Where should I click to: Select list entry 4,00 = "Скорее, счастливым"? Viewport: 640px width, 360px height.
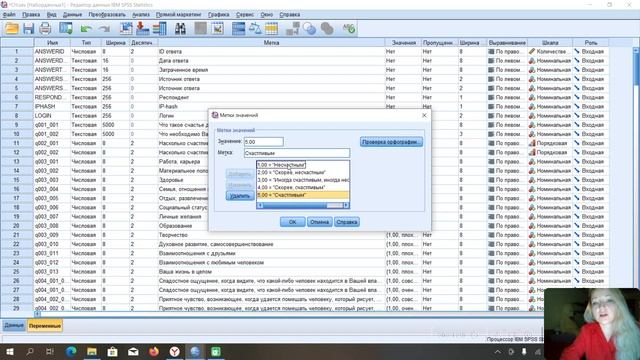click(303, 187)
